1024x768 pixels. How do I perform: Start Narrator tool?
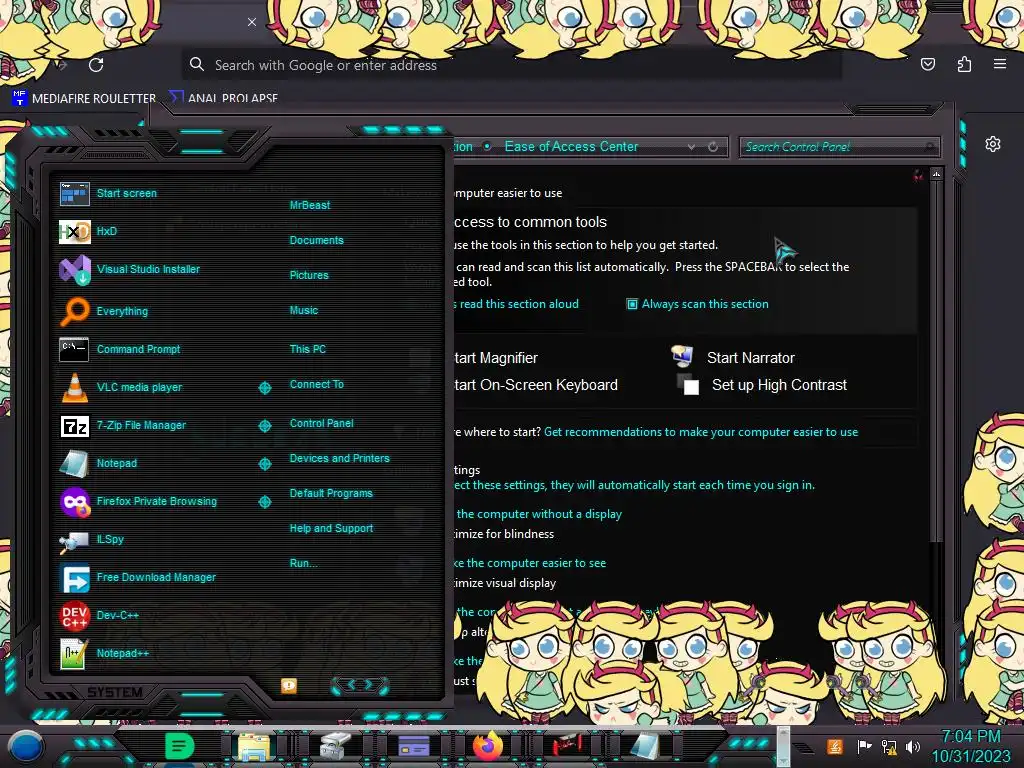(x=750, y=358)
